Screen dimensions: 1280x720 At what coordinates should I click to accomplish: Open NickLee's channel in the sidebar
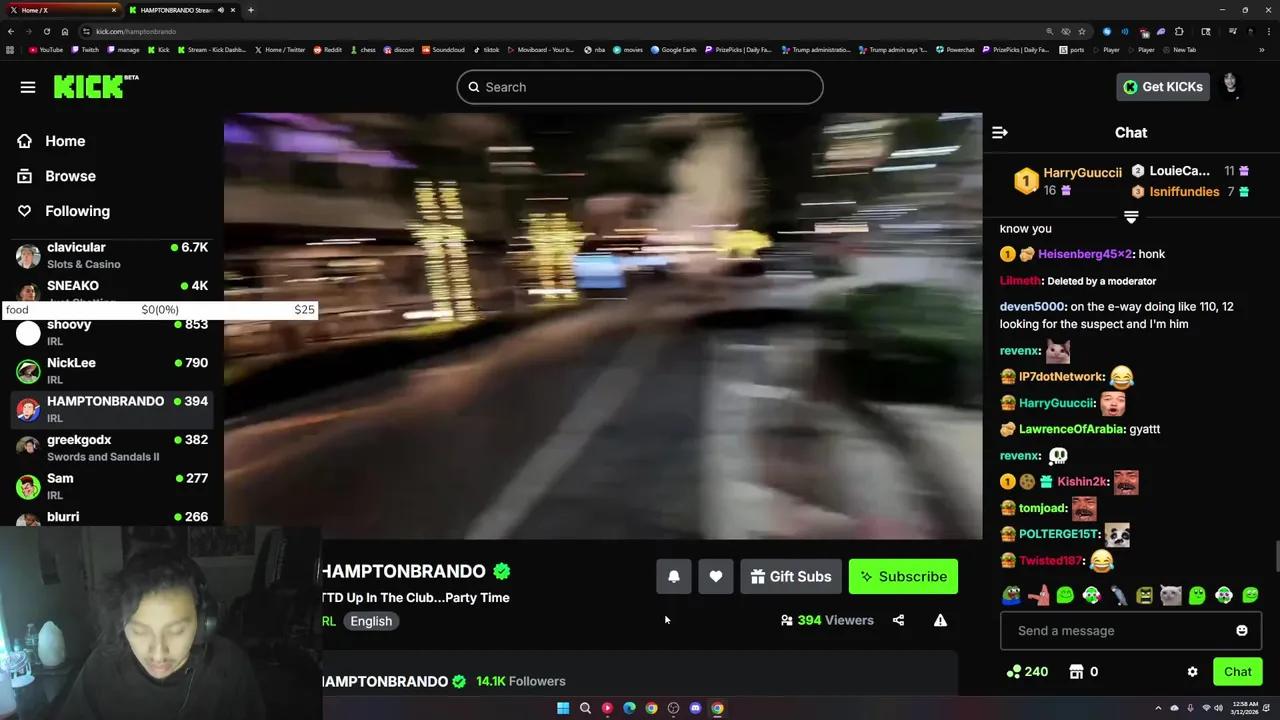pyautogui.click(x=112, y=371)
